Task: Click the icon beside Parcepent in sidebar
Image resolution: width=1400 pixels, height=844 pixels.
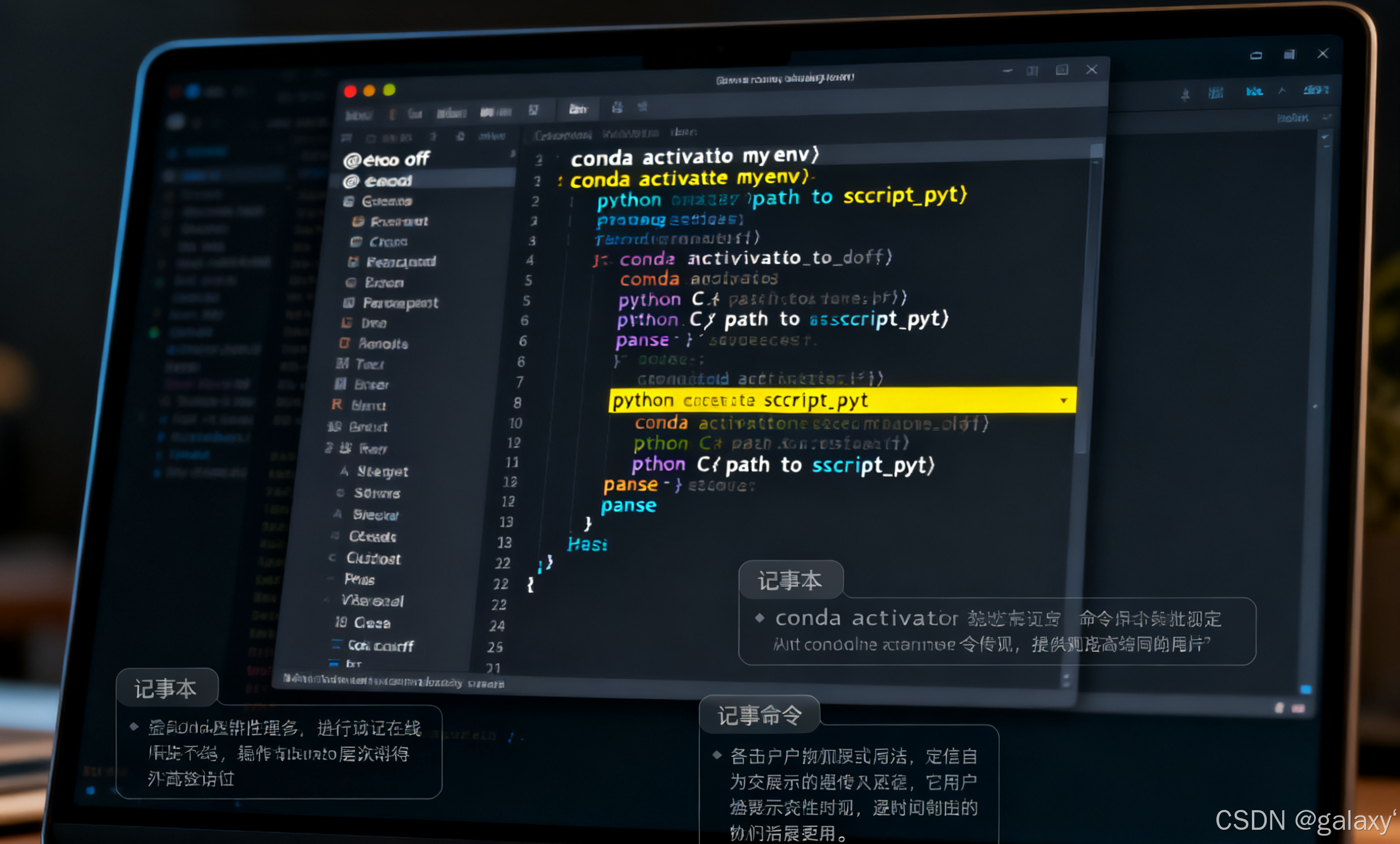Action: coord(349,303)
